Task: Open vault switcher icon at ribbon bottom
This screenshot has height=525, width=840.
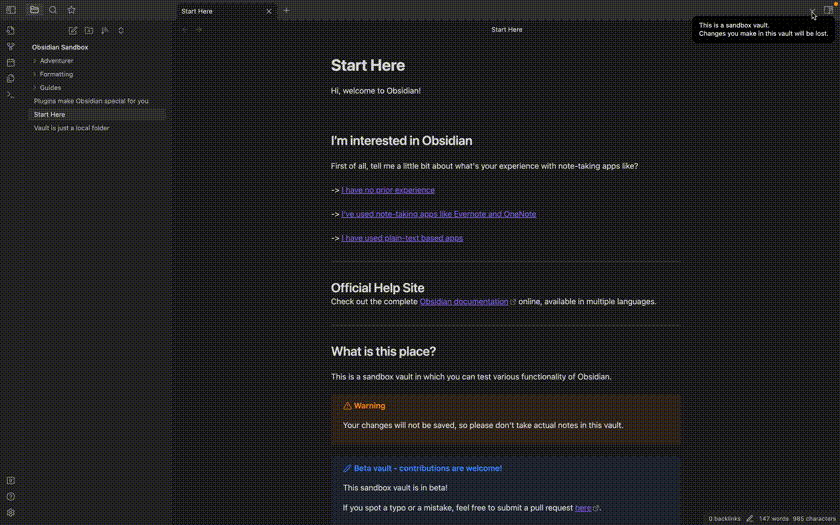Action: [x=11, y=481]
